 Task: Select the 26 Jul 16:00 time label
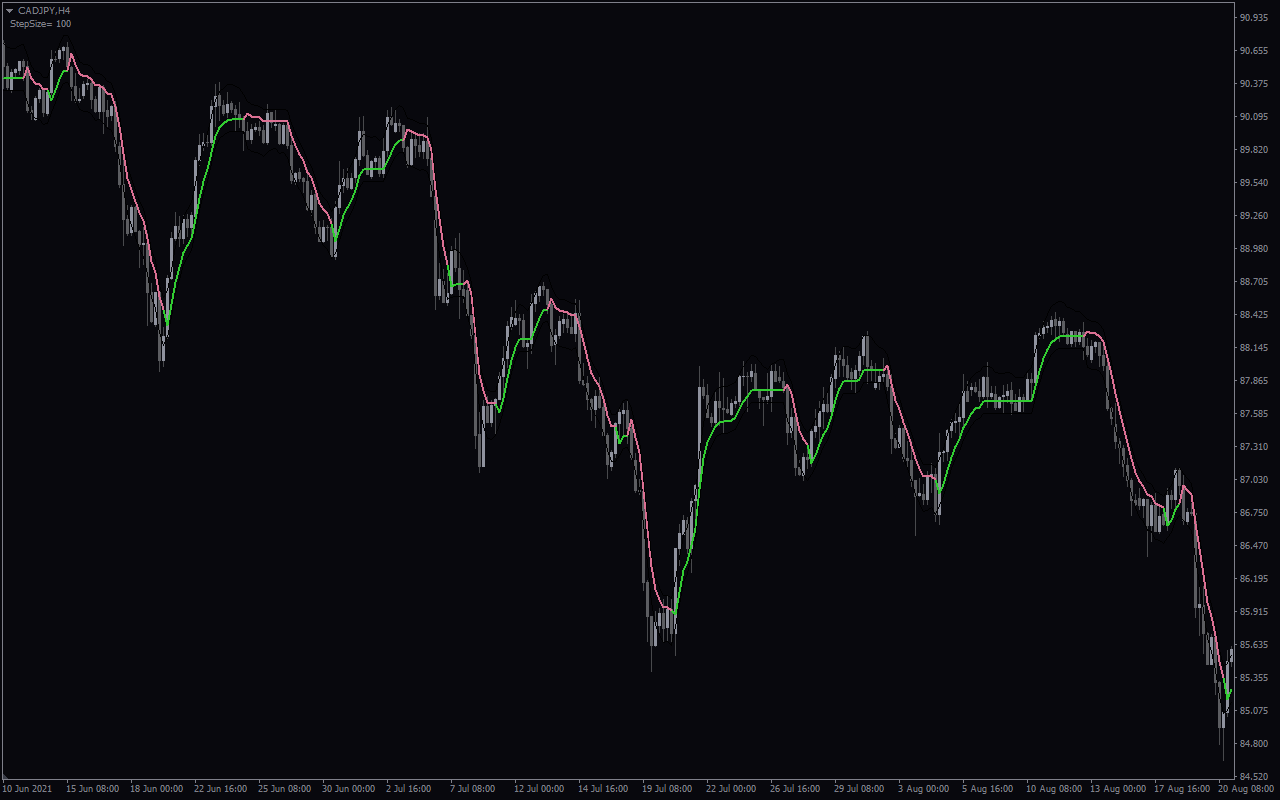point(797,789)
